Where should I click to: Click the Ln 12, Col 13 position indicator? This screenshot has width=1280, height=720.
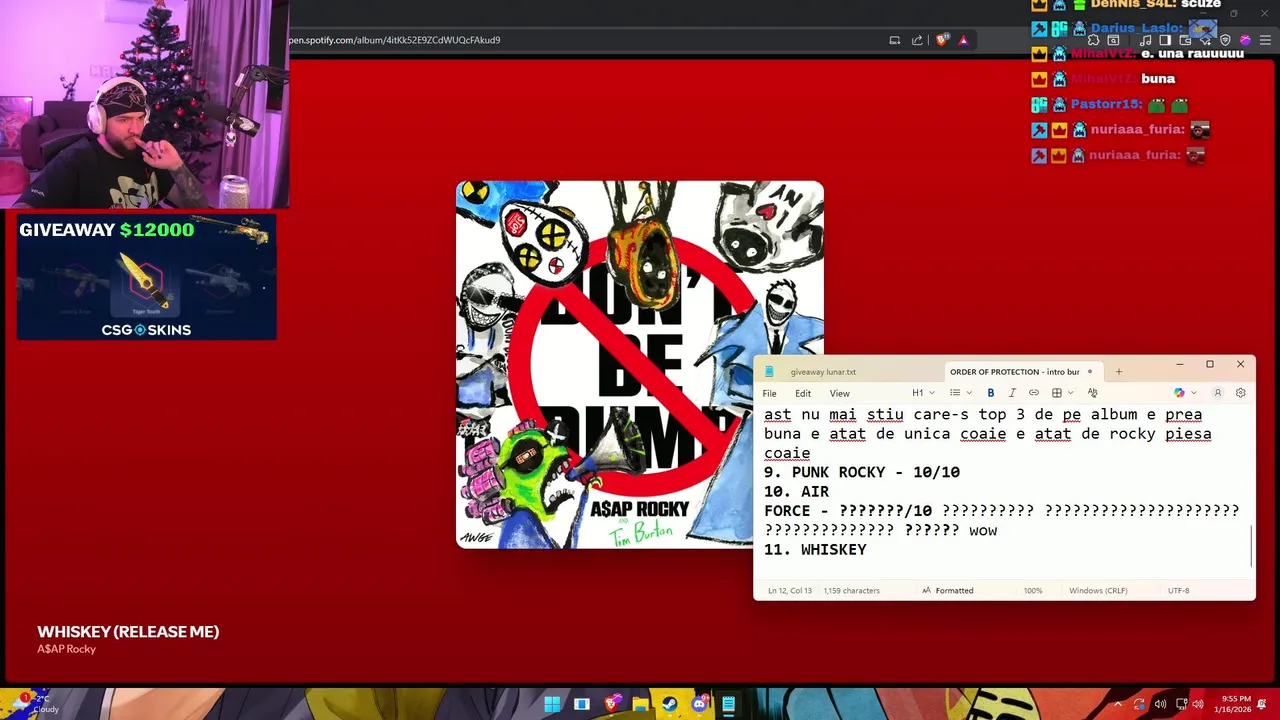point(789,591)
